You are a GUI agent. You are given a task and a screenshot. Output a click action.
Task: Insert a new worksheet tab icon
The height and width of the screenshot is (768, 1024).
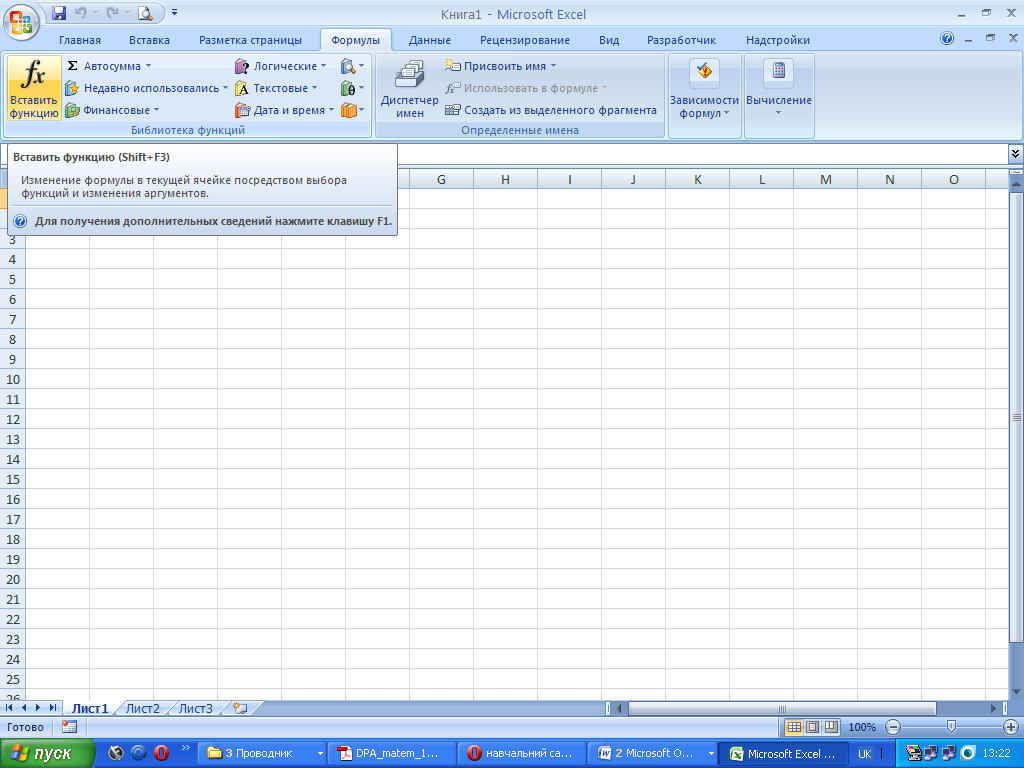[x=240, y=708]
